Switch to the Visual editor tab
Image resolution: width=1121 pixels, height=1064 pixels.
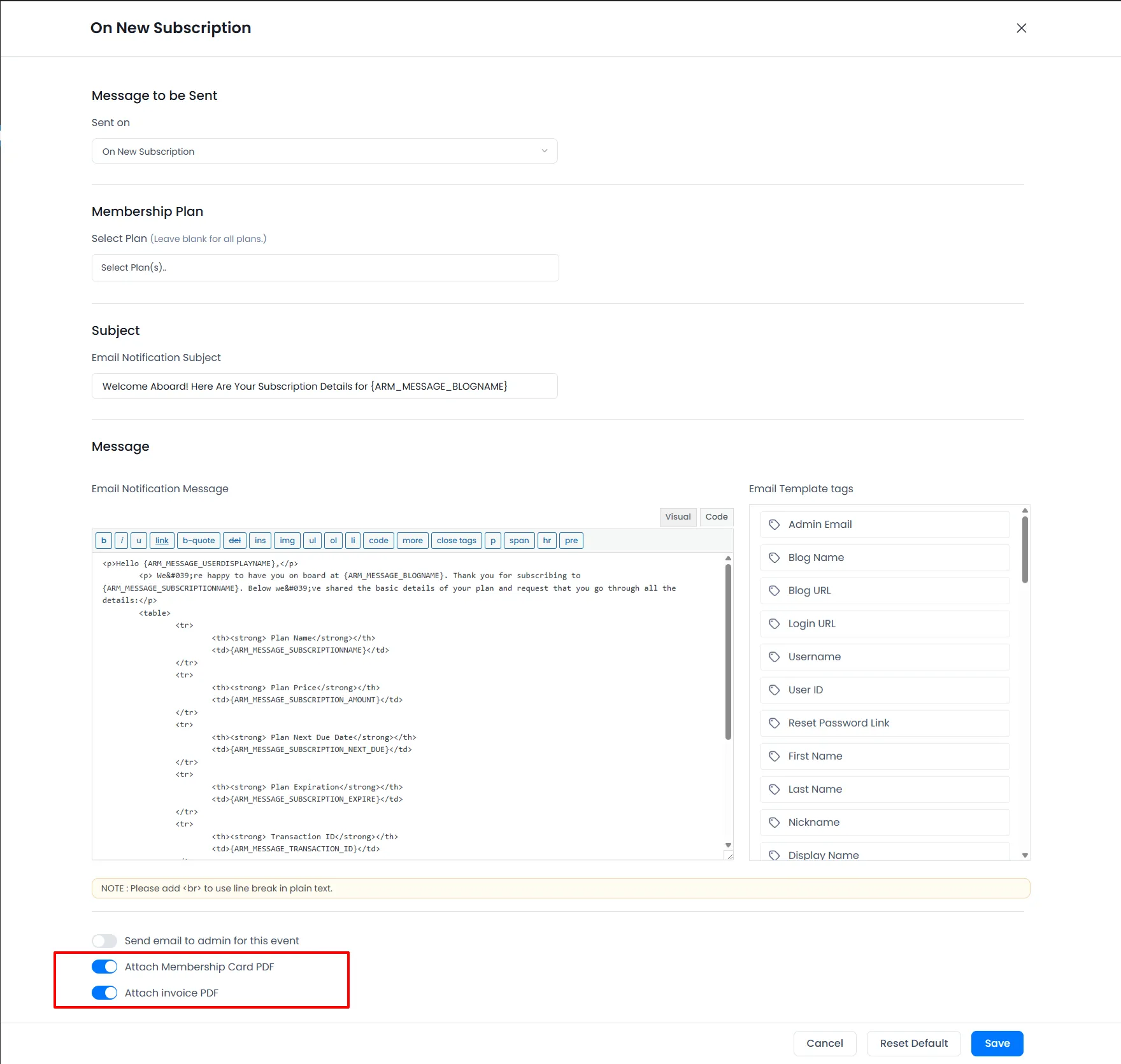[x=678, y=517]
